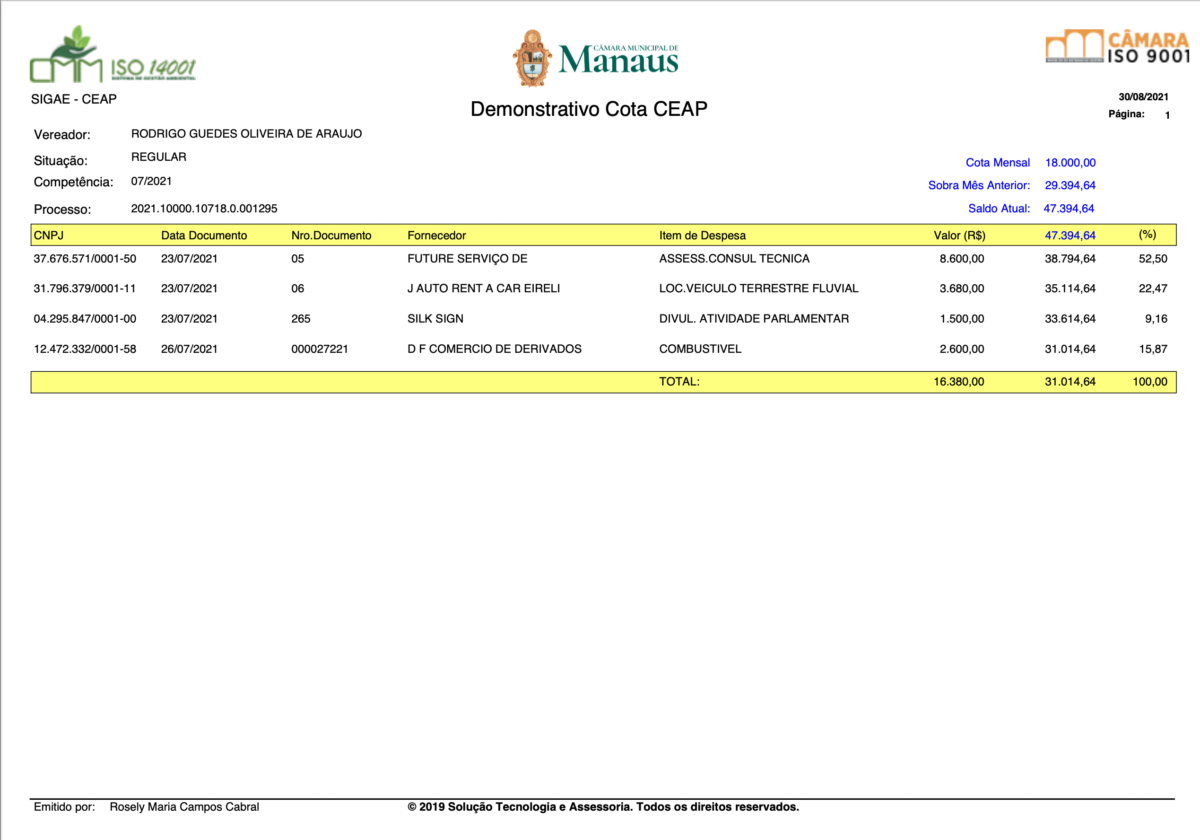Select expense item 'LOC.VEICULO TERRESTRE FLUVIAL'
Viewport: 1200px width, 840px height.
point(758,289)
